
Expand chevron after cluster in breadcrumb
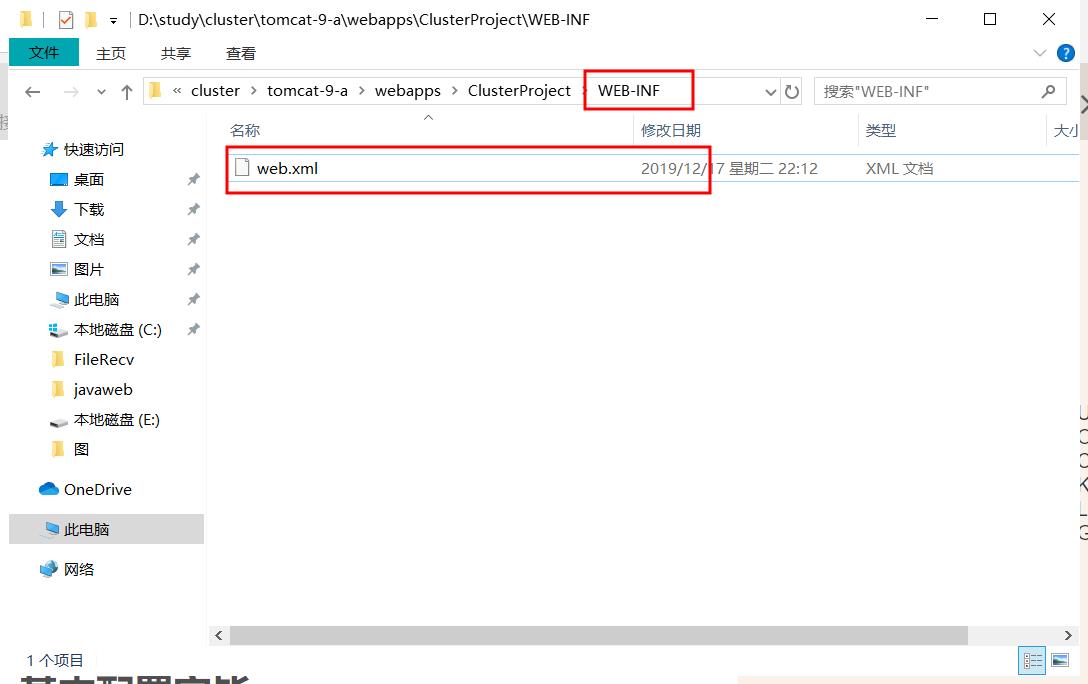point(253,91)
